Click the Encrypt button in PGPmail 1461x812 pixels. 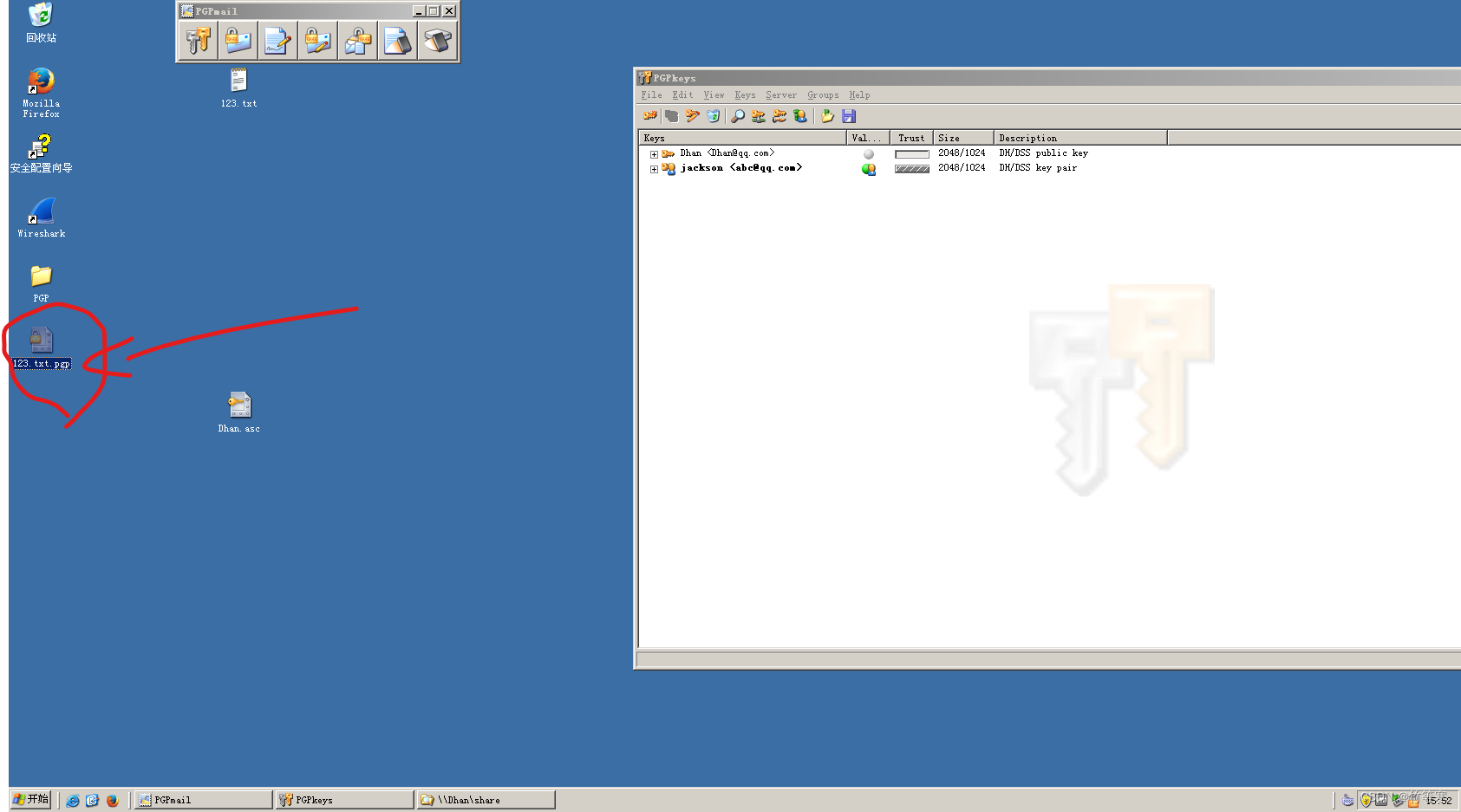238,41
